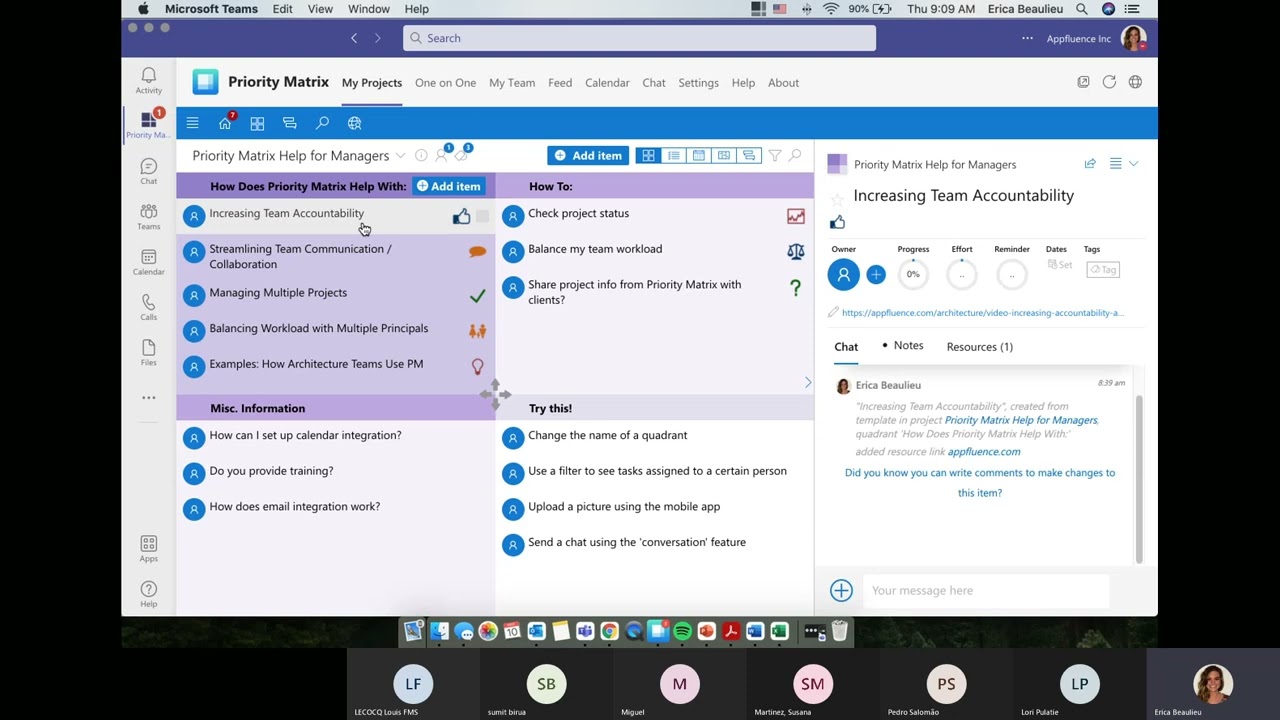Expand item detail menu chevron
The height and width of the screenshot is (720, 1280).
[x=1134, y=164]
